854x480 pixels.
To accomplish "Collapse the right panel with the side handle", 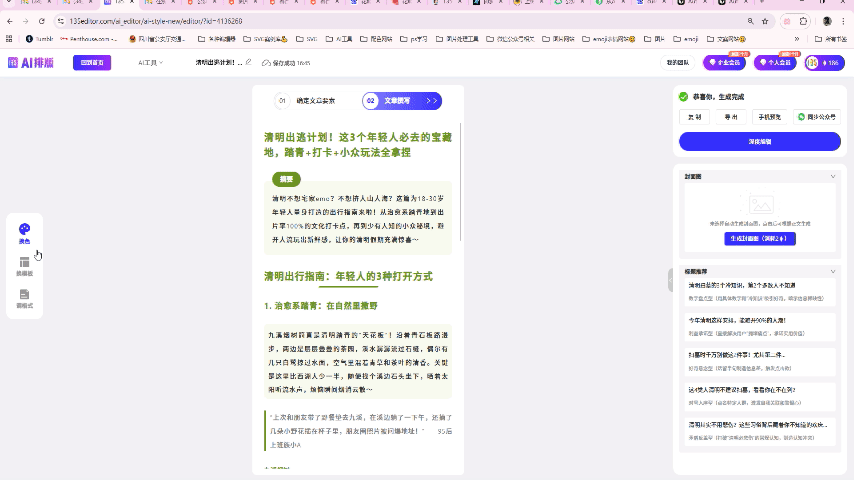I will point(670,280).
